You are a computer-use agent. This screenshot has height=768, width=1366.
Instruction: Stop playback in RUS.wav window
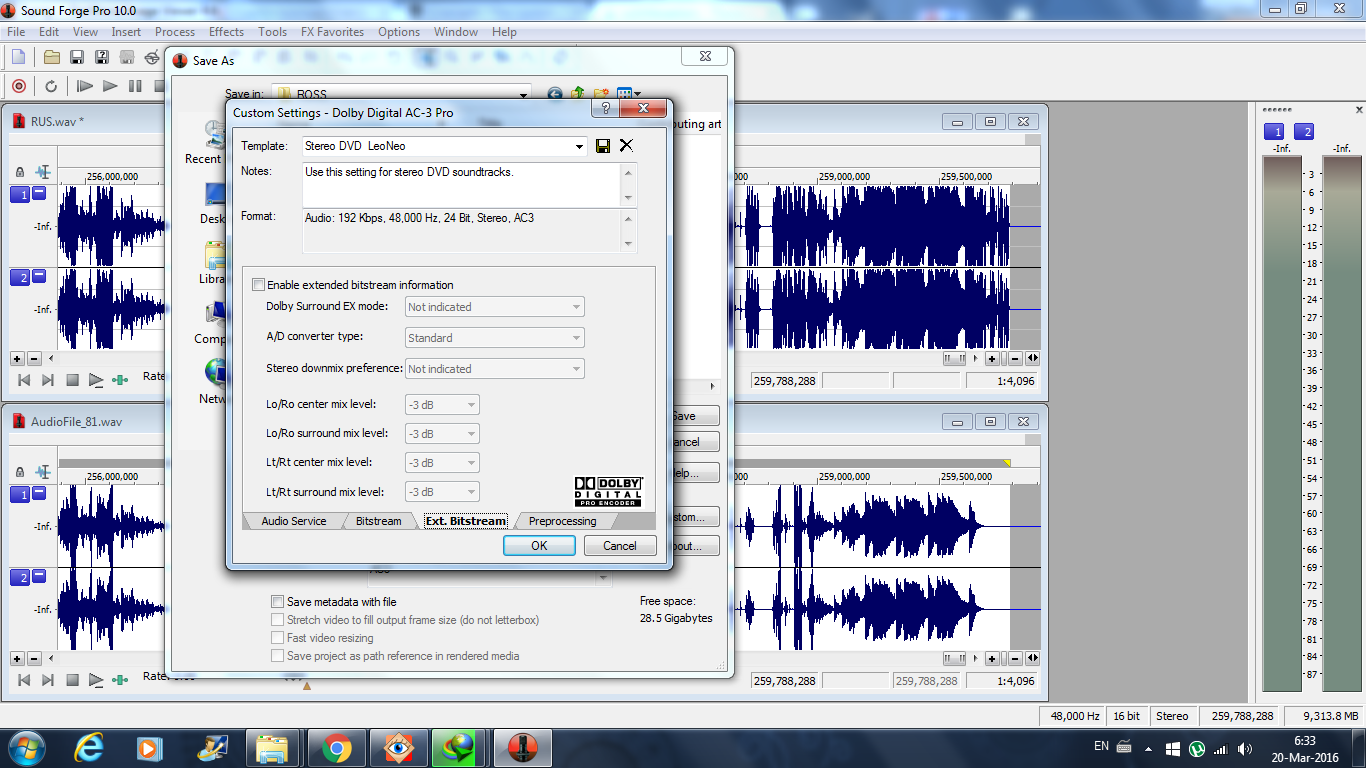coord(72,380)
